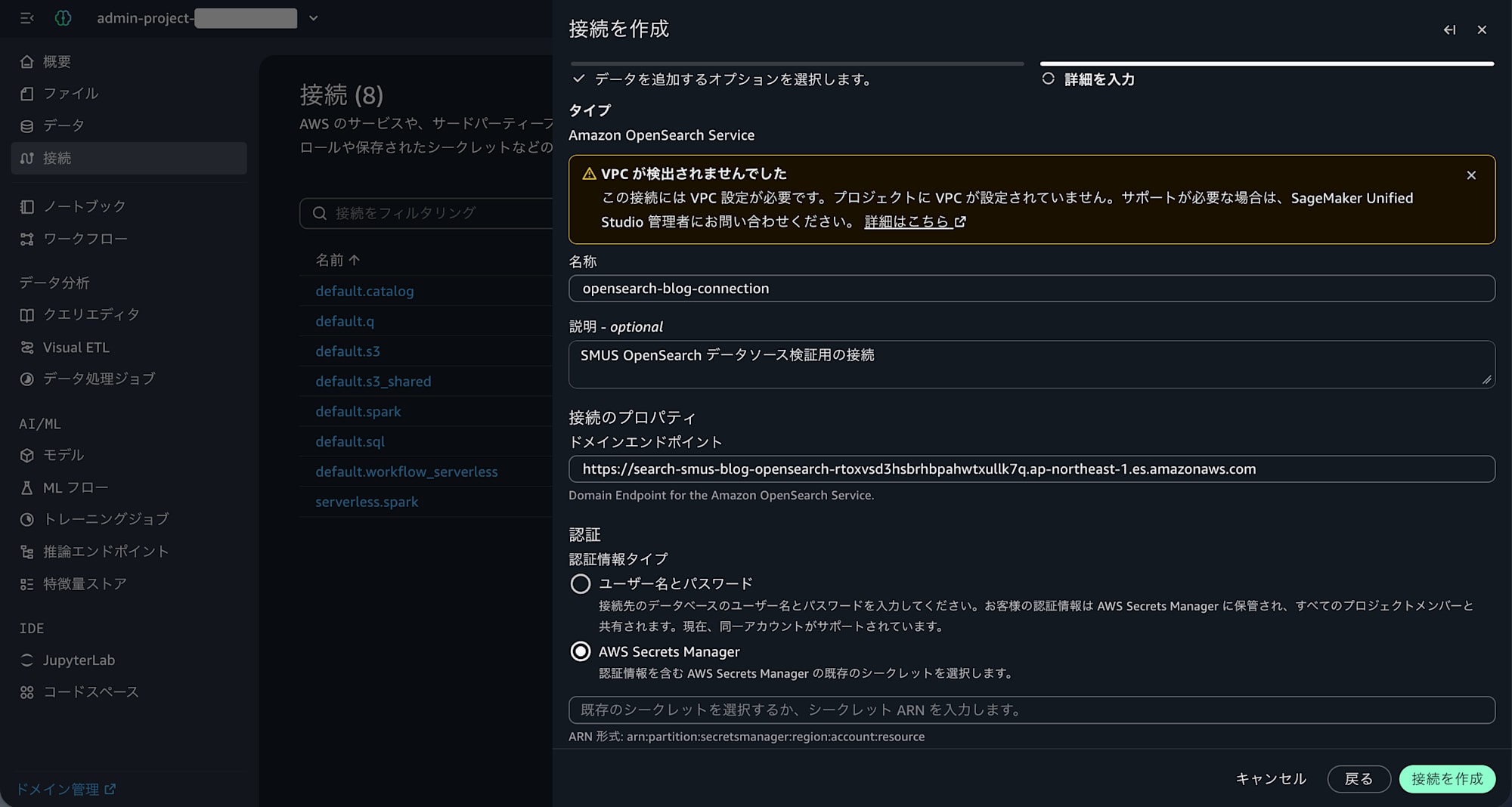Open the クエリエディタ query editor icon
Screen dimensions: 1512x807
27,315
